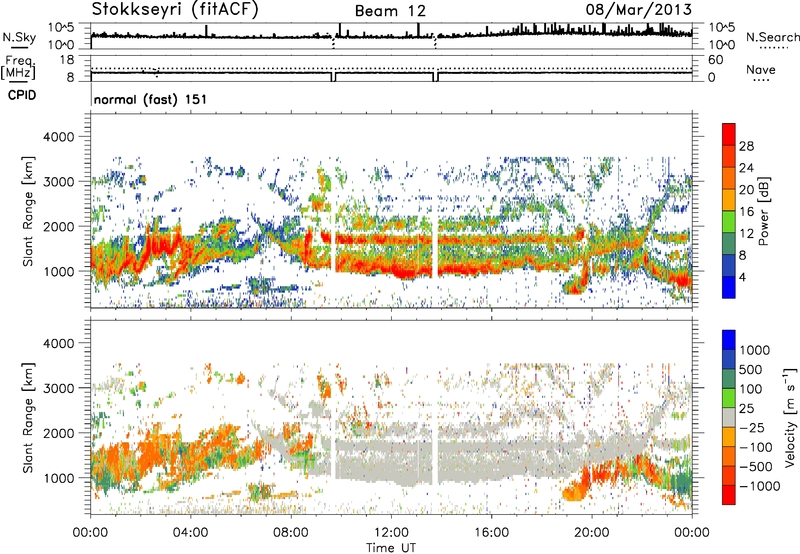Select the 'Beam 12' label
Viewport: 800px width, 554px height.
point(390,11)
